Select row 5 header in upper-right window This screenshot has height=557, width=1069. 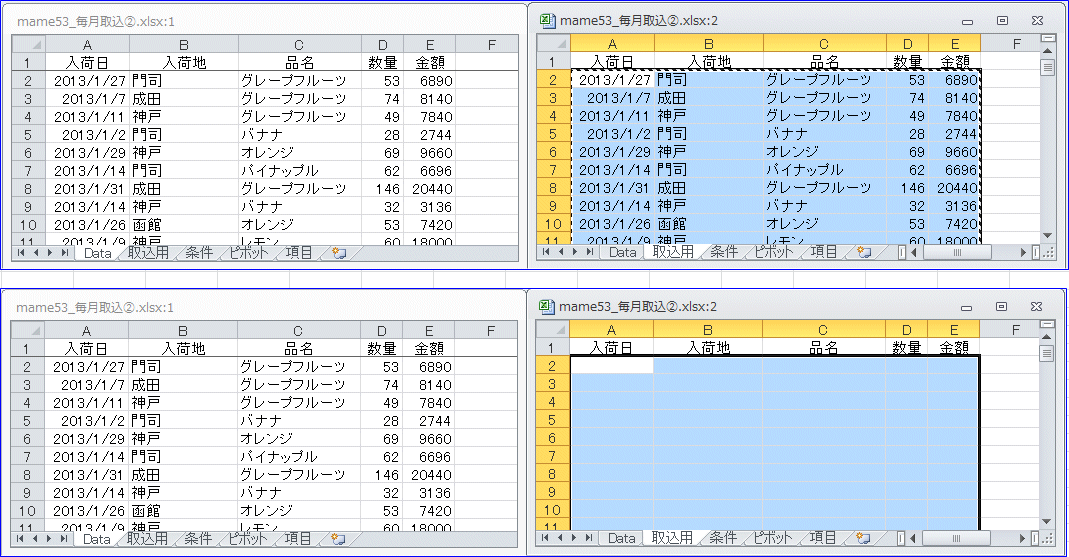(x=554, y=134)
